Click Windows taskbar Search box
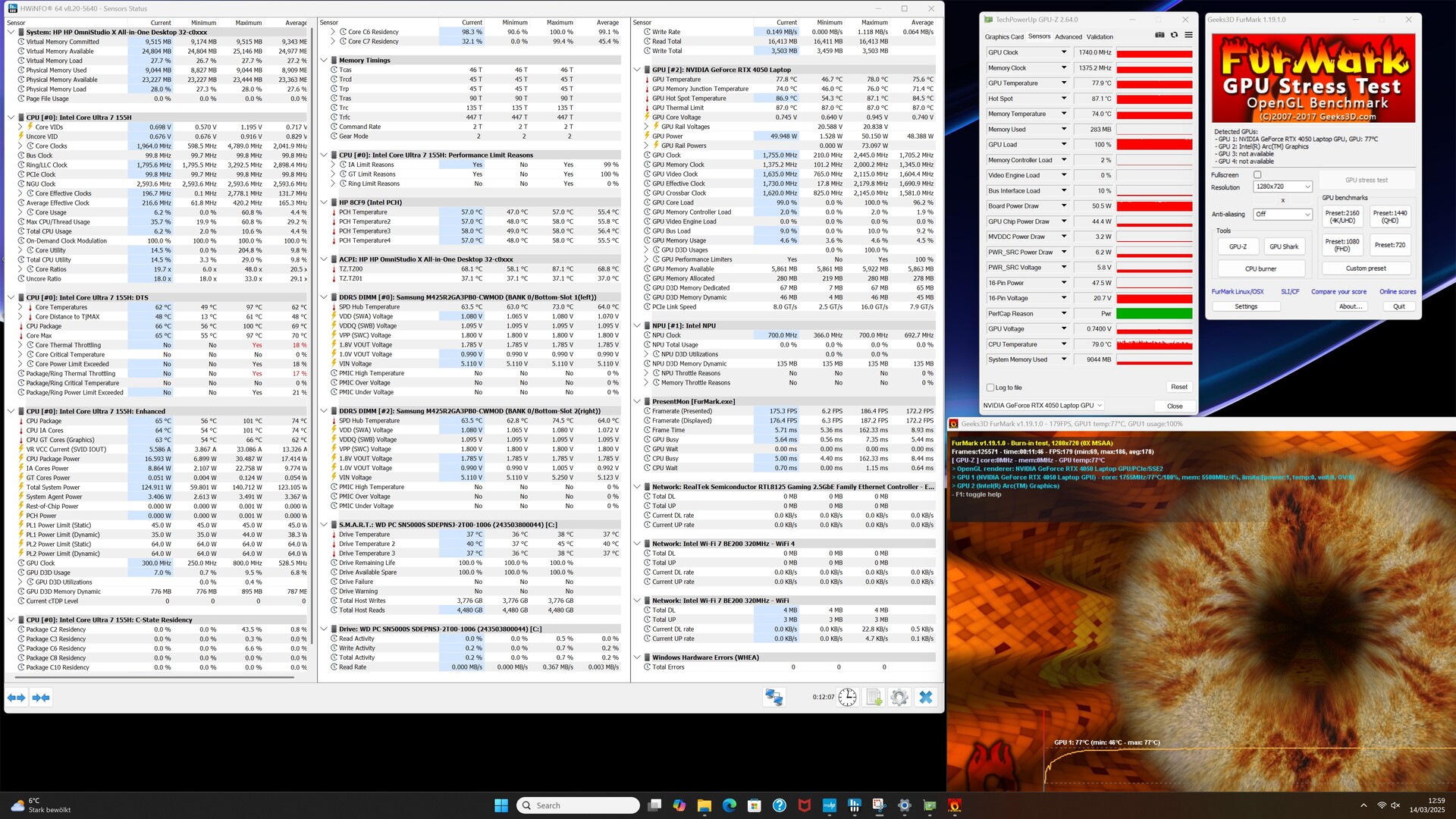This screenshot has width=1456, height=819. 579,805
